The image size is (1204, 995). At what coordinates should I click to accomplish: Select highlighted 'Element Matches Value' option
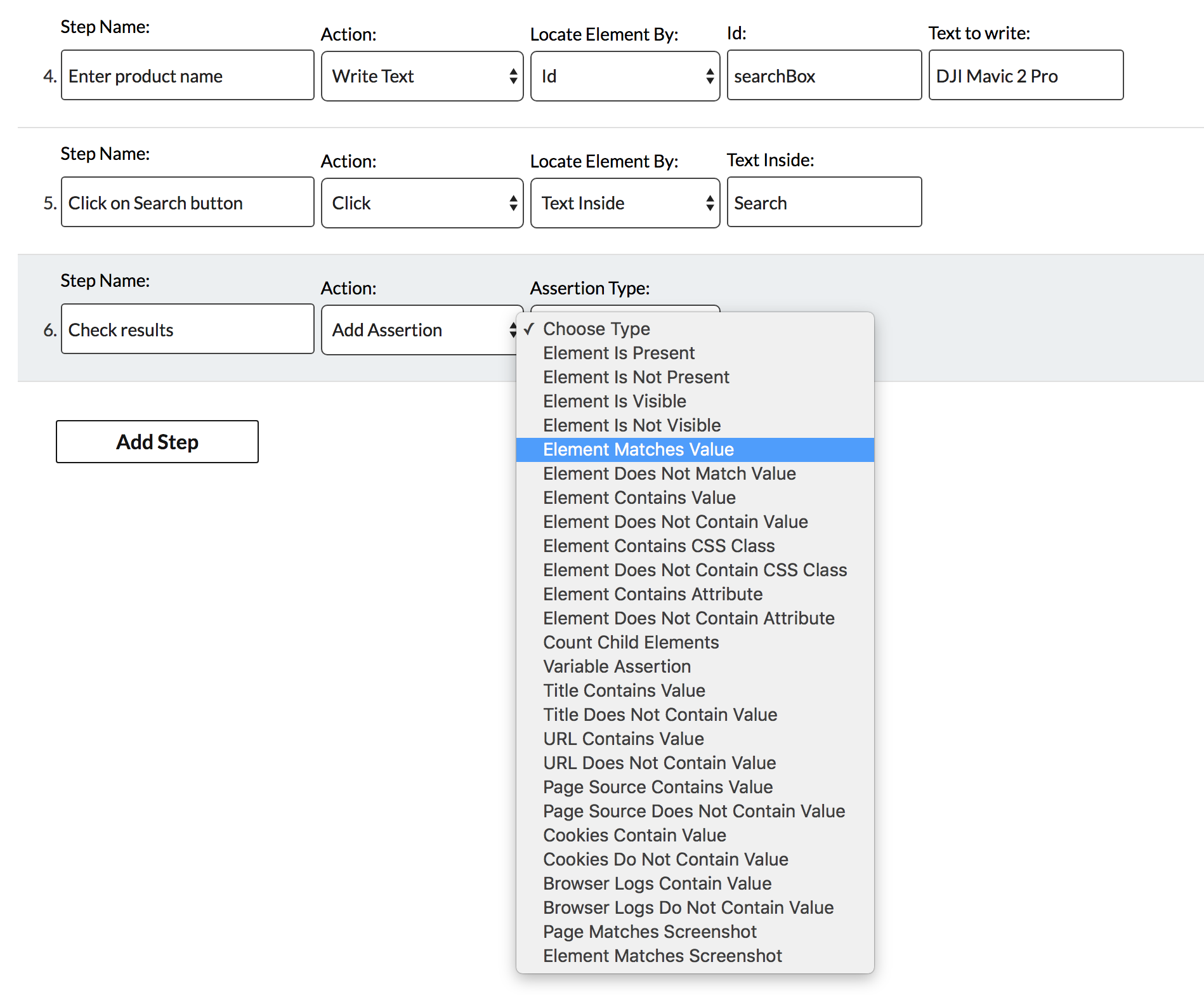pyautogui.click(x=695, y=449)
